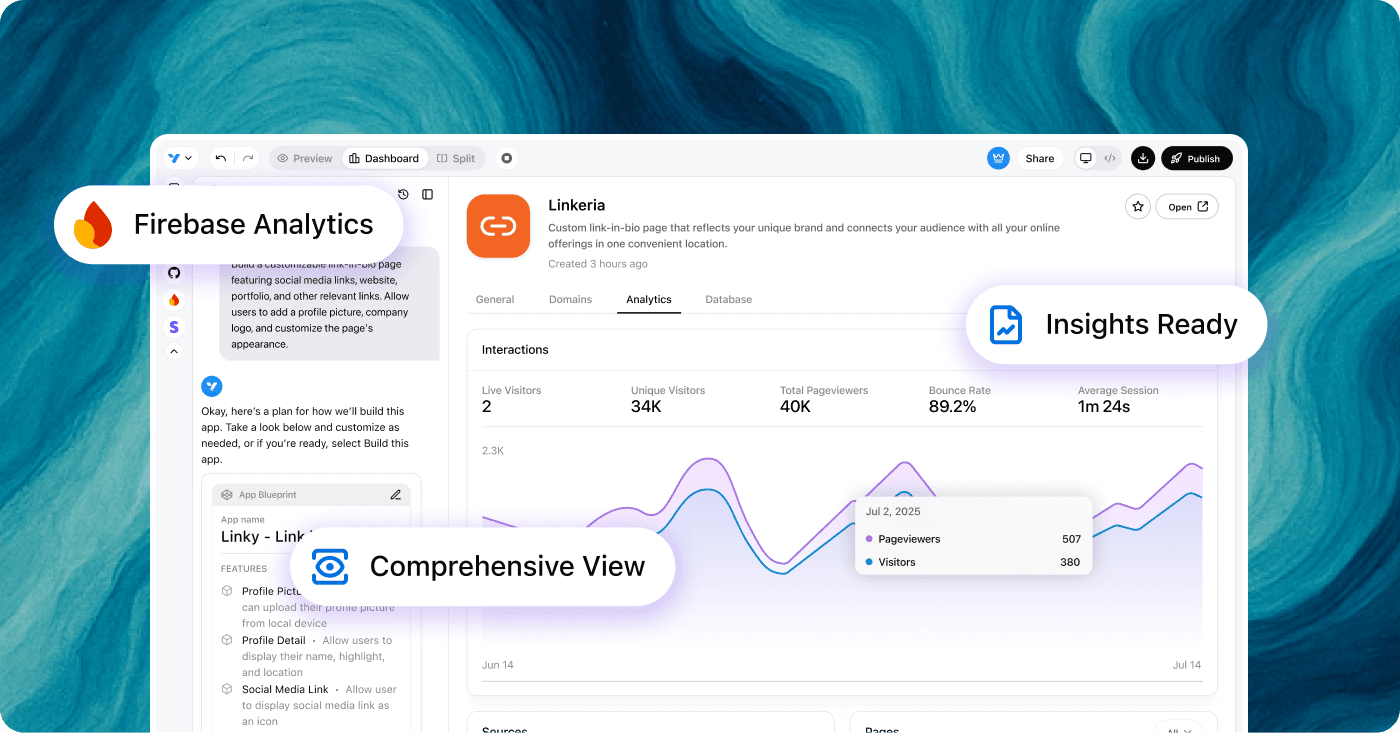Click the Linkeria title text
The image size is (1400, 733).
pos(577,205)
